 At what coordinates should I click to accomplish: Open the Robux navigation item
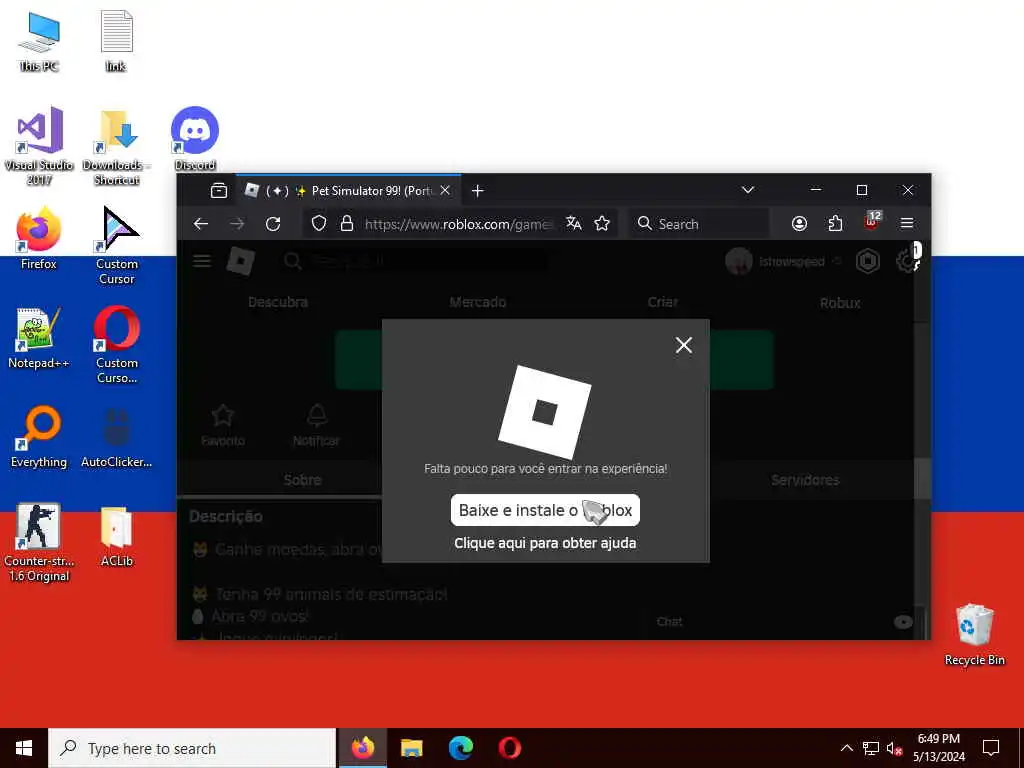840,303
